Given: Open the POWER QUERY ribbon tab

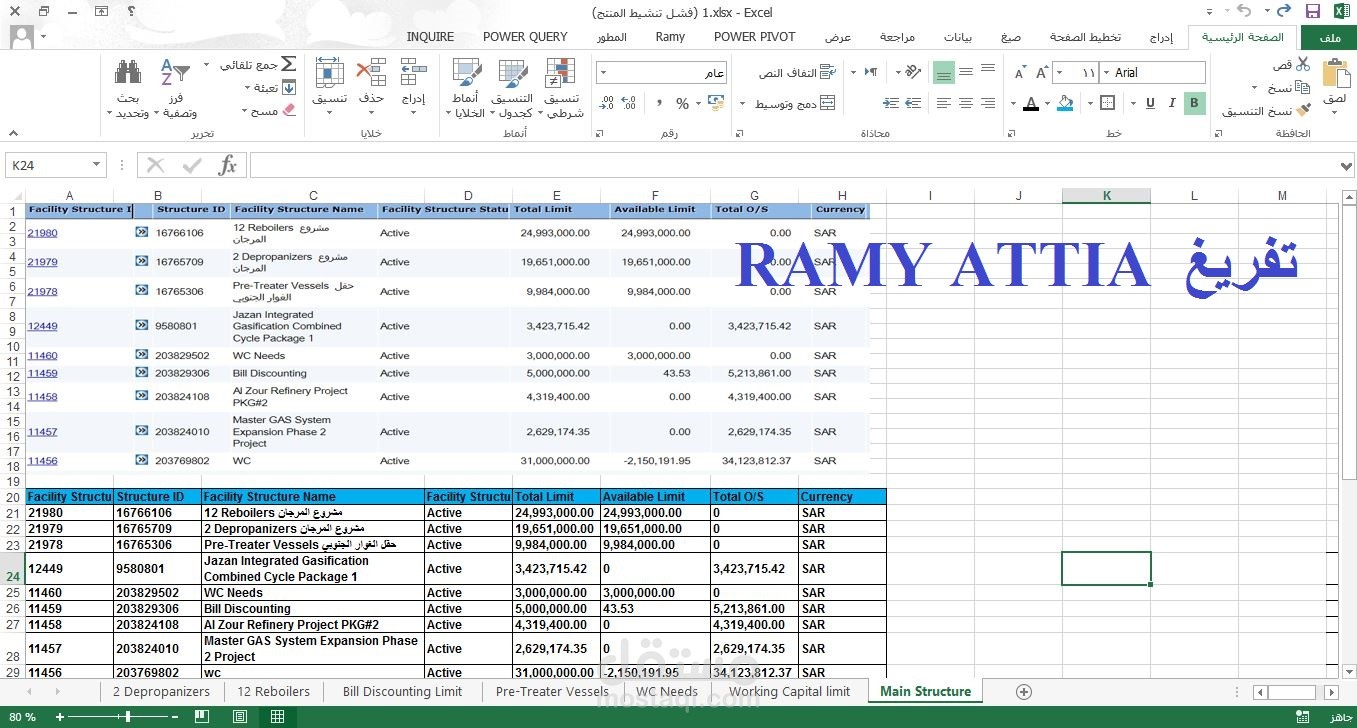Looking at the screenshot, I should 525,37.
